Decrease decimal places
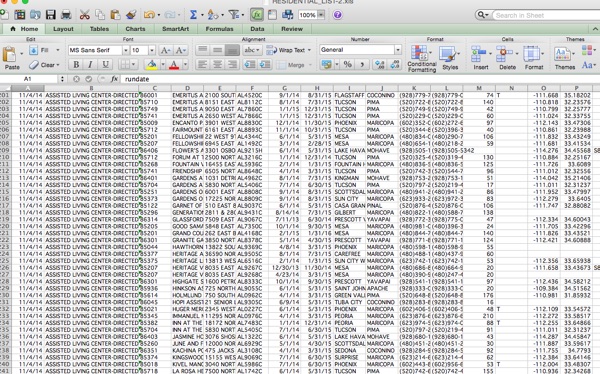 tap(395, 64)
